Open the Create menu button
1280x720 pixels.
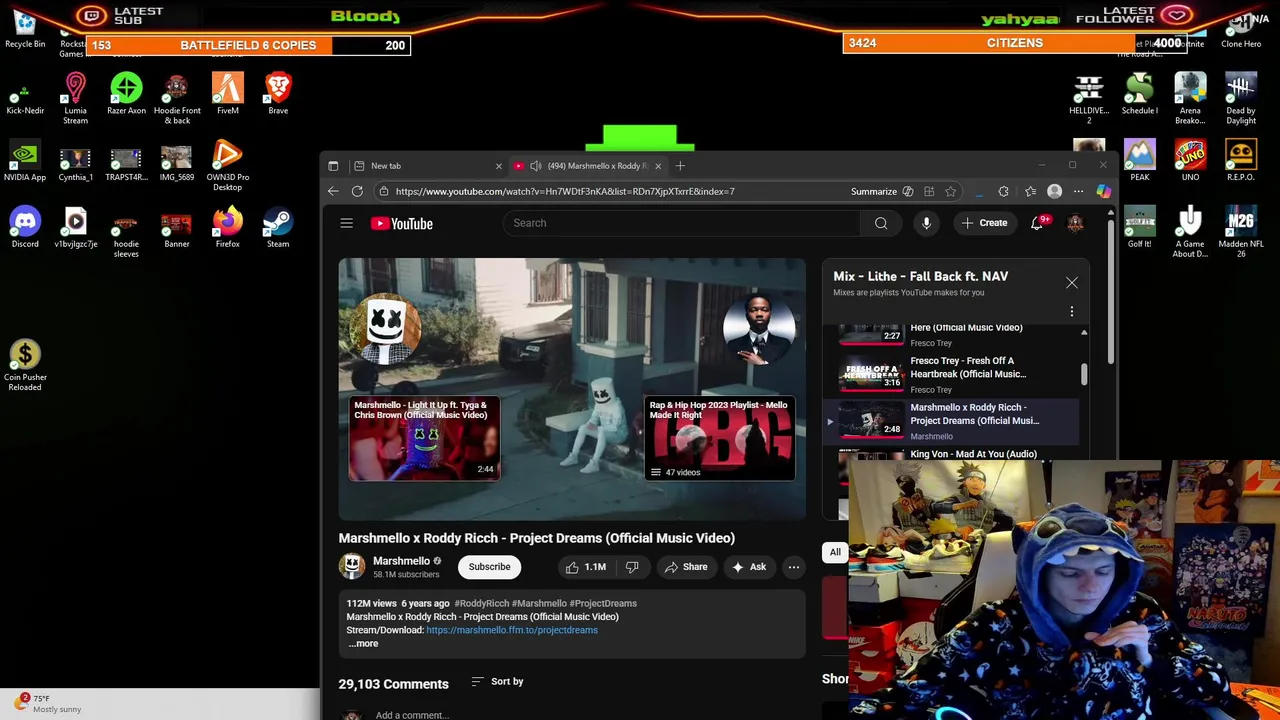(984, 223)
